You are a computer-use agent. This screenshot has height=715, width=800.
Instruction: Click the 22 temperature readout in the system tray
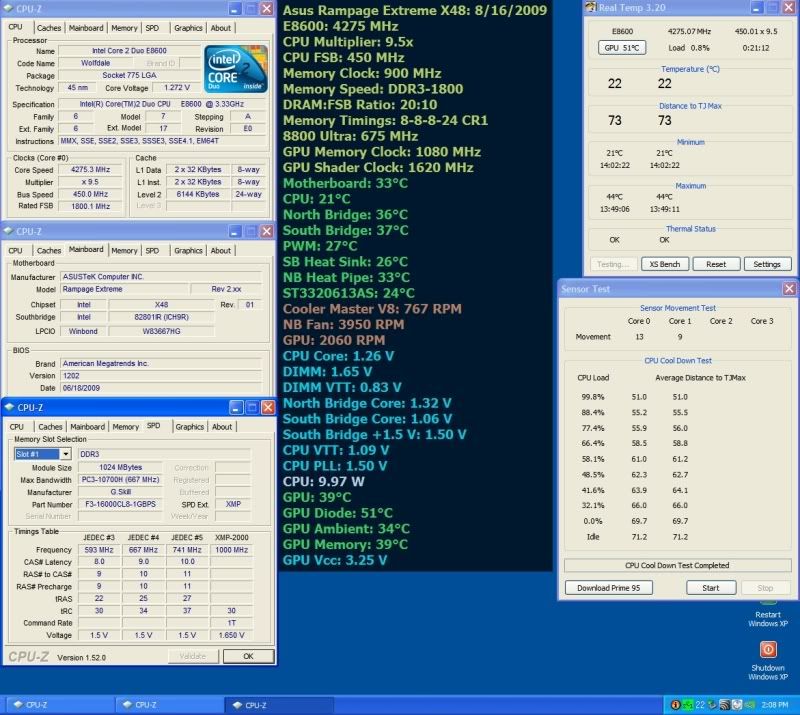[x=699, y=705]
